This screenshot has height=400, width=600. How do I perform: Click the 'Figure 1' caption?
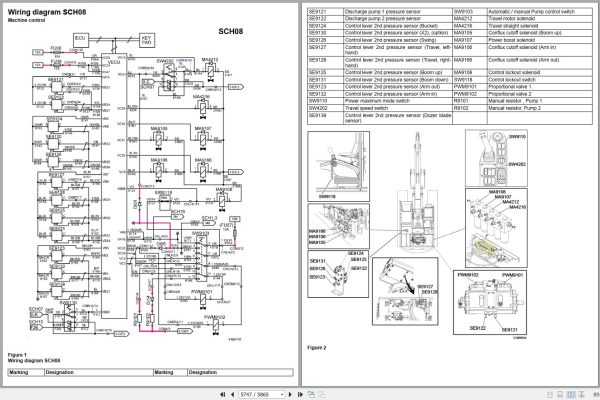pos(17,355)
